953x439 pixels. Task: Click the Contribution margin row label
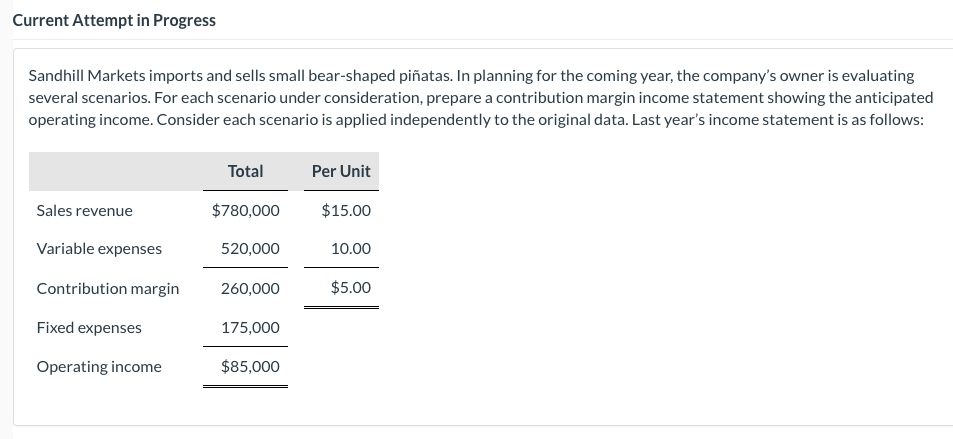click(108, 288)
